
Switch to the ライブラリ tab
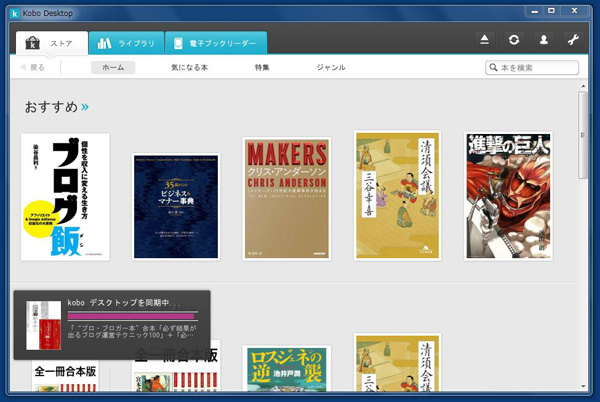click(x=126, y=43)
